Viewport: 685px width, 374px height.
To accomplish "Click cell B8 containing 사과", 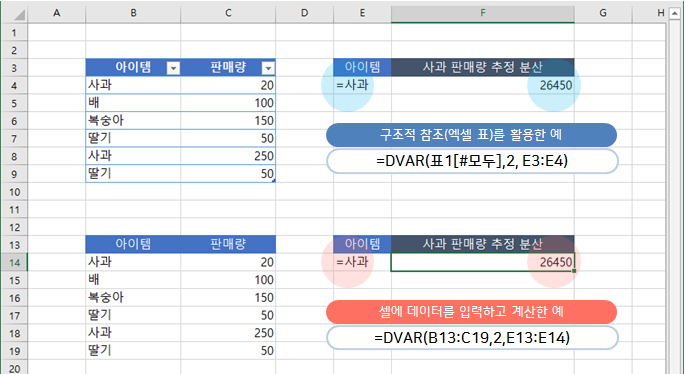I will point(133,156).
